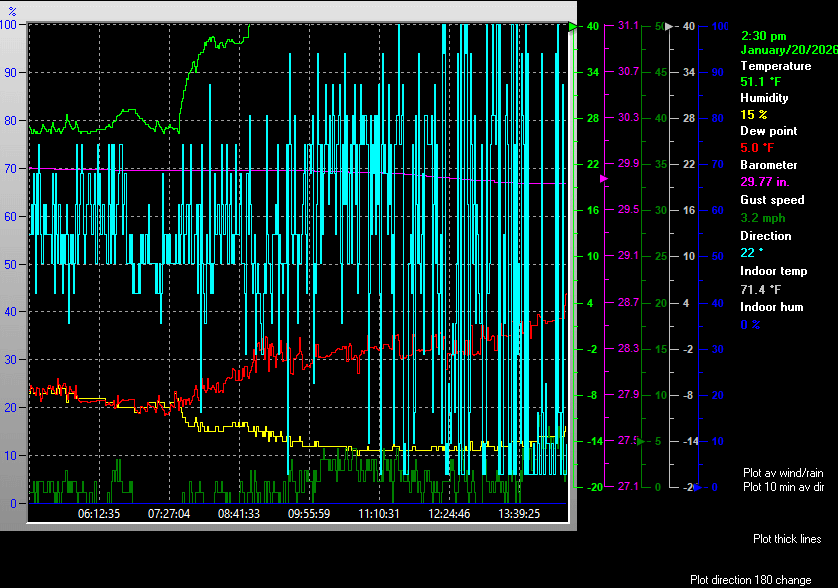The width and height of the screenshot is (838, 588).
Task: Click the Indoor hum legend label
Action: [x=771, y=307]
